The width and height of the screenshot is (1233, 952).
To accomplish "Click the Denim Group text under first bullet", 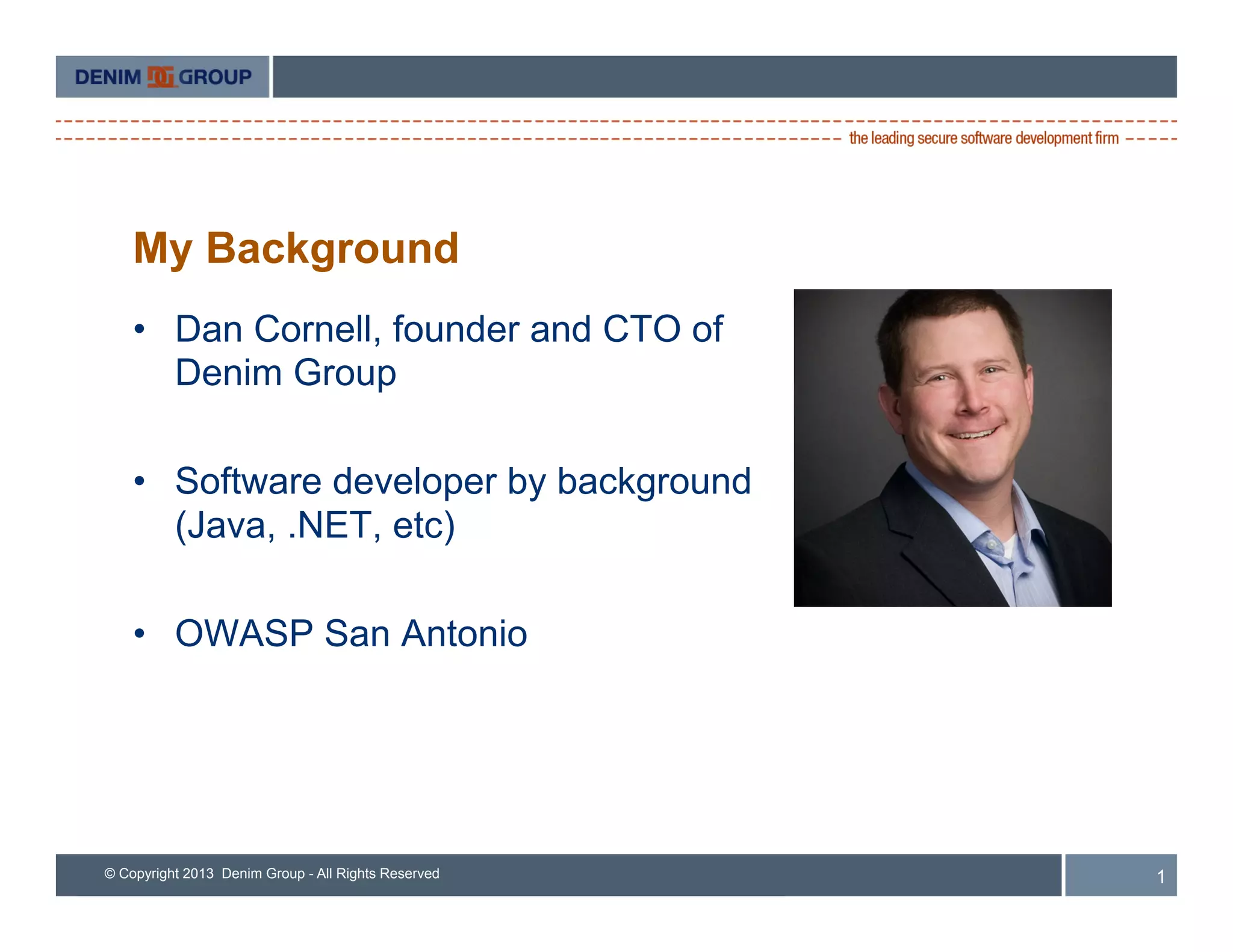I will [x=285, y=372].
